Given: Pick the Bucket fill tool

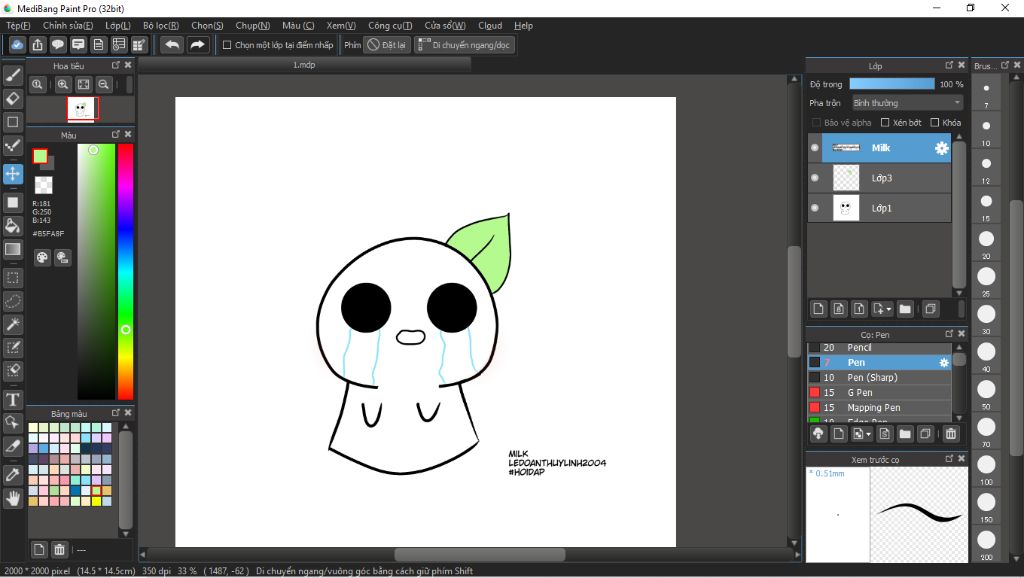Looking at the screenshot, I should pyautogui.click(x=13, y=226).
